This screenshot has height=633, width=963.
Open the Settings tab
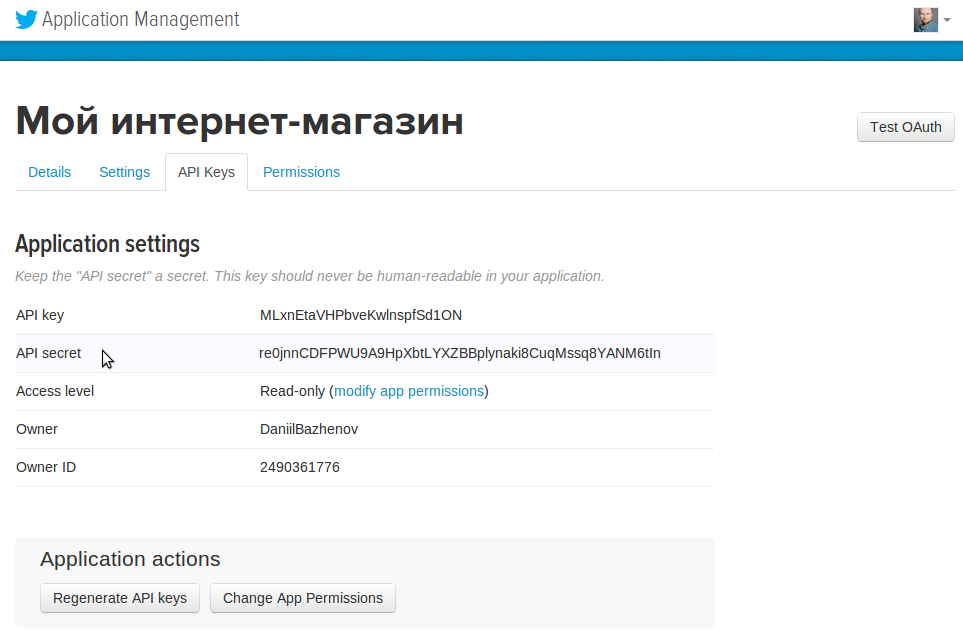(x=124, y=172)
